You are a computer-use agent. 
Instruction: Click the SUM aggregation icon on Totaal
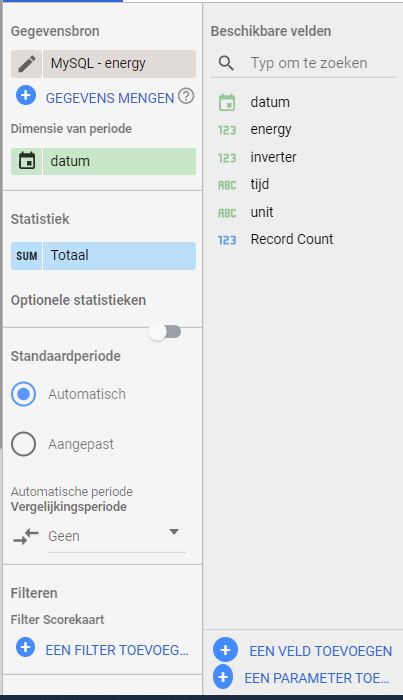coord(27,256)
